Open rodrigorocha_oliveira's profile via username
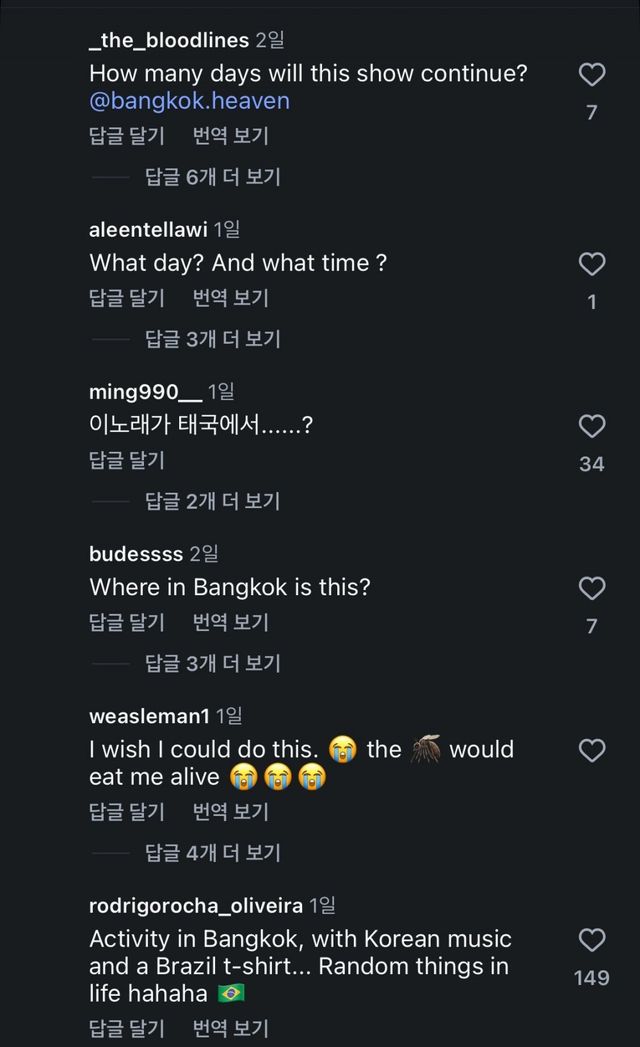The height and width of the screenshot is (1047, 640). pyautogui.click(x=196, y=906)
